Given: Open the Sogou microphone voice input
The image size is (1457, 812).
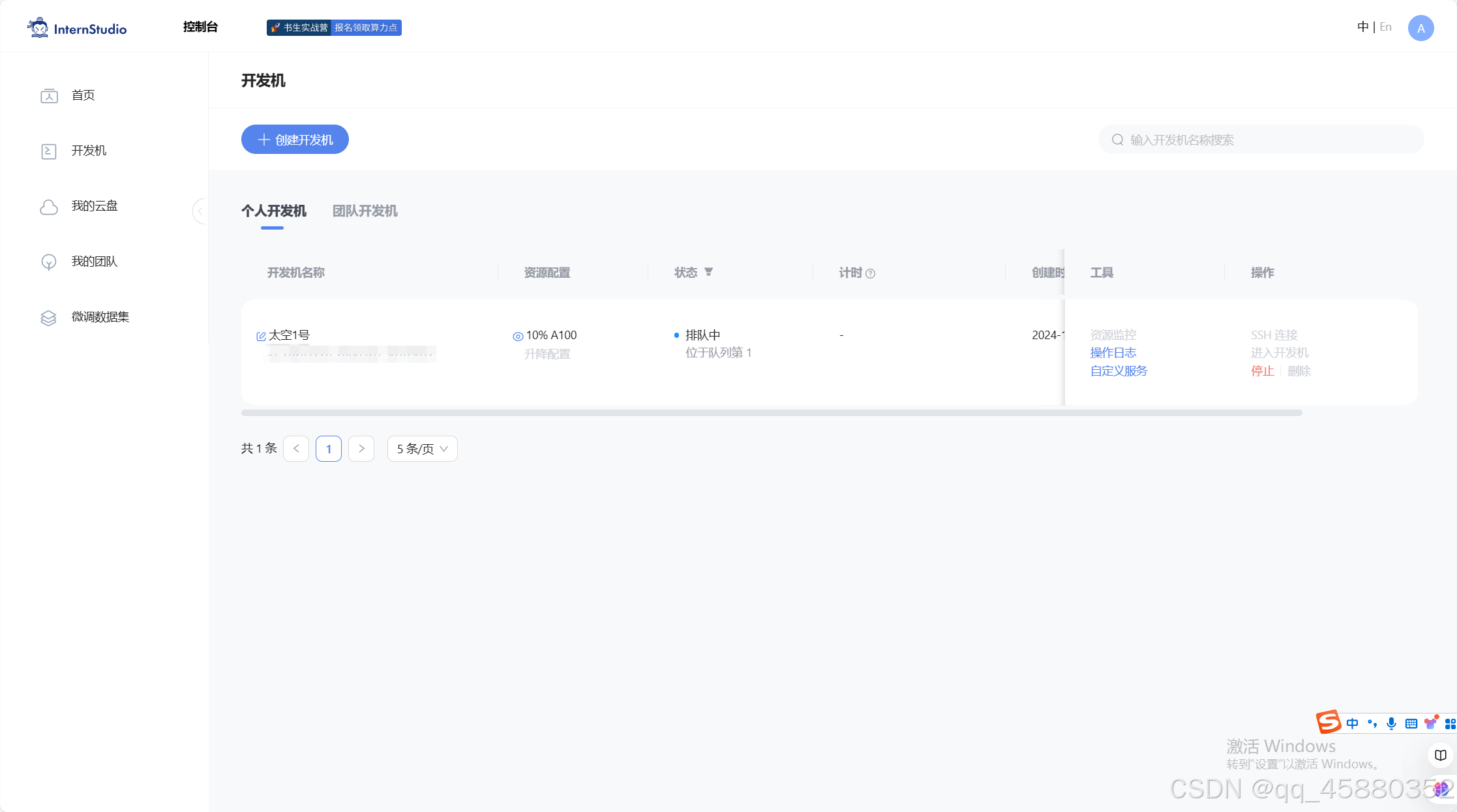Looking at the screenshot, I should 1391,723.
